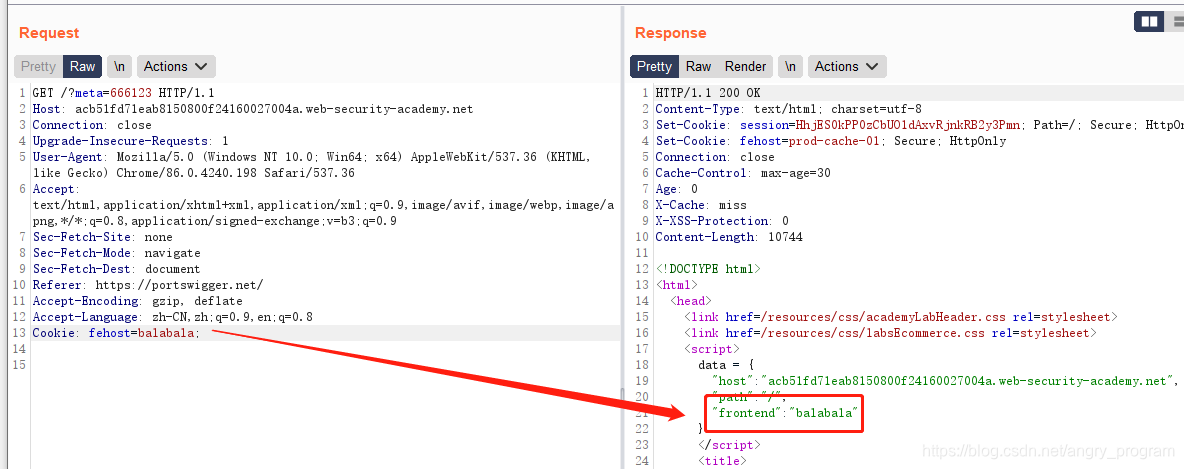Click the Cookie: fehost=balabala; line
The image size is (1184, 469).
pos(116,333)
